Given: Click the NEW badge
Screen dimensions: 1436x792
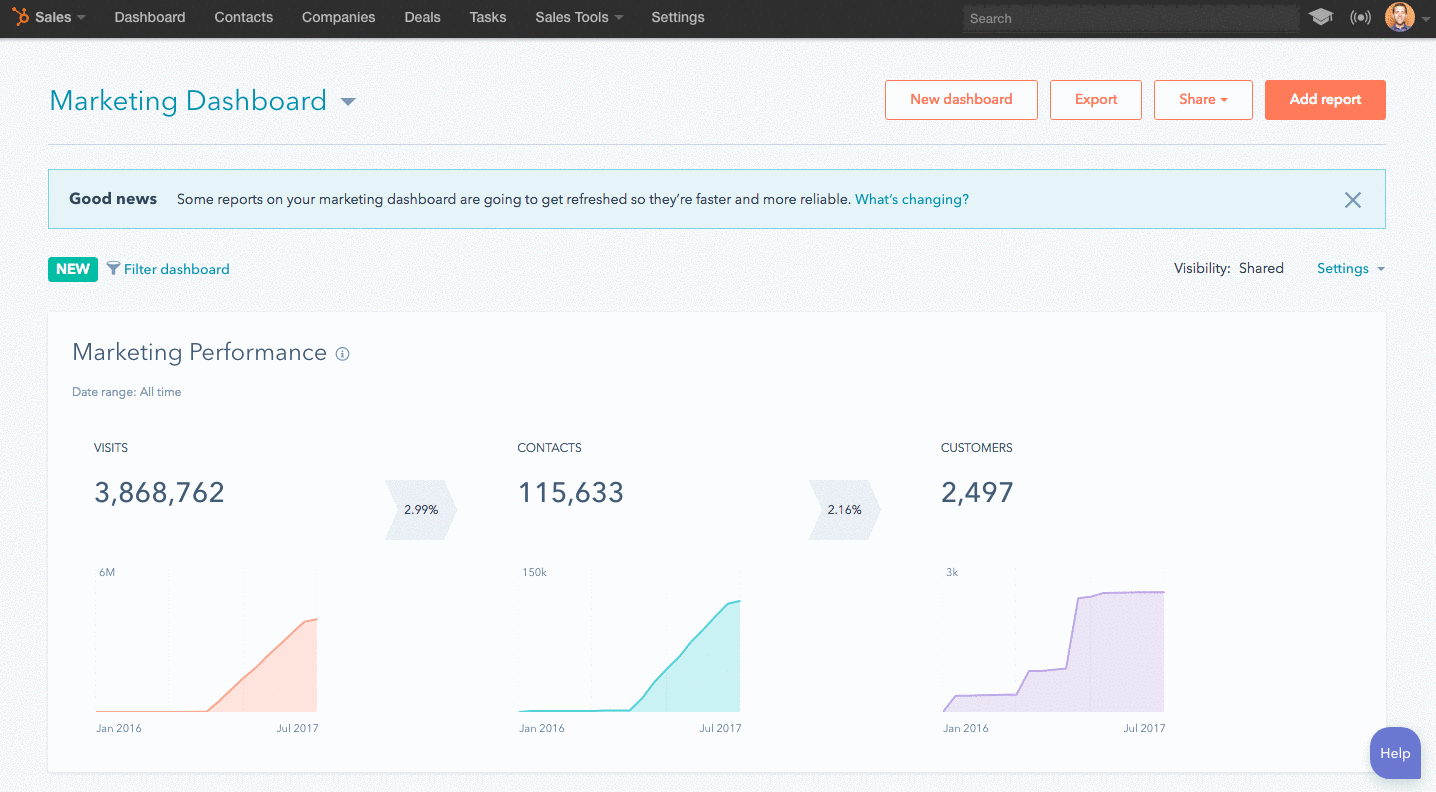Looking at the screenshot, I should pyautogui.click(x=72, y=269).
